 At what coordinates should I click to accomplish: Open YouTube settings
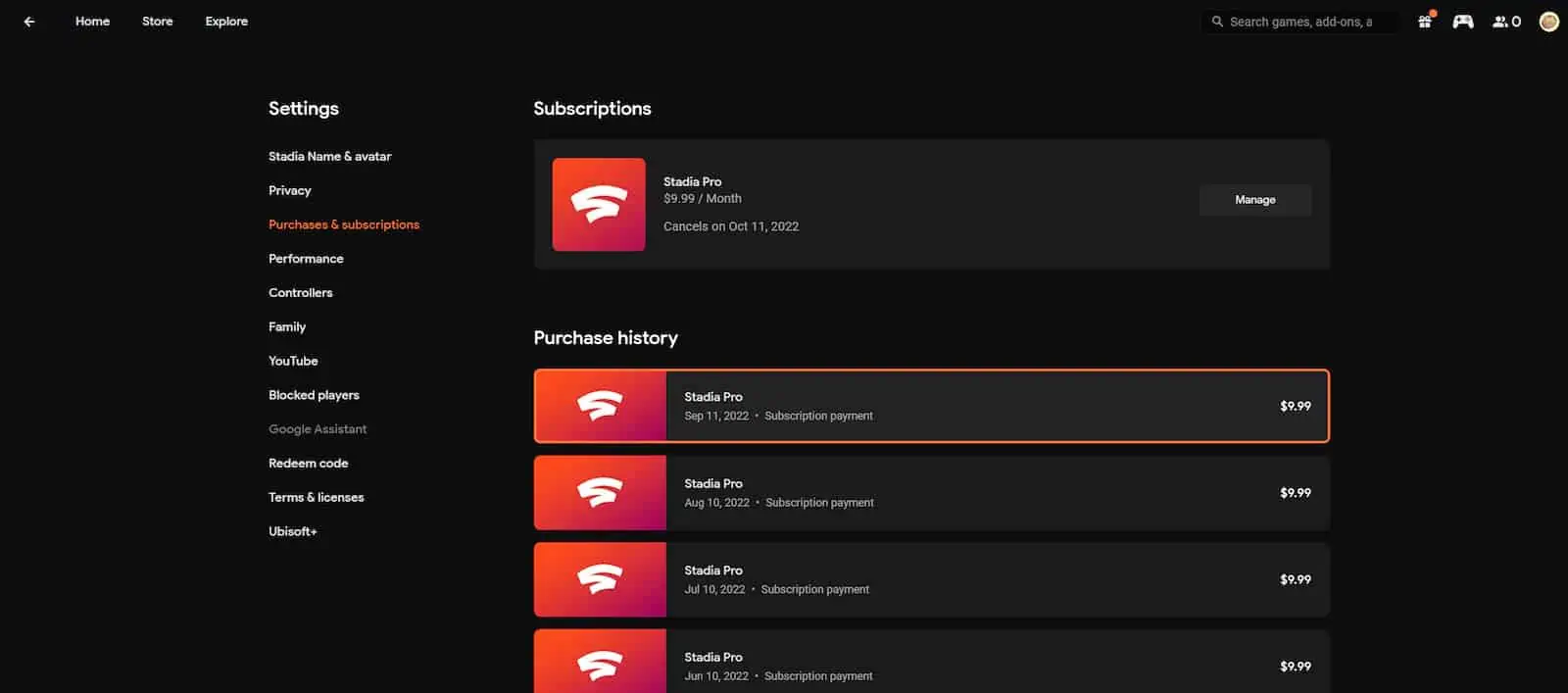pos(293,361)
